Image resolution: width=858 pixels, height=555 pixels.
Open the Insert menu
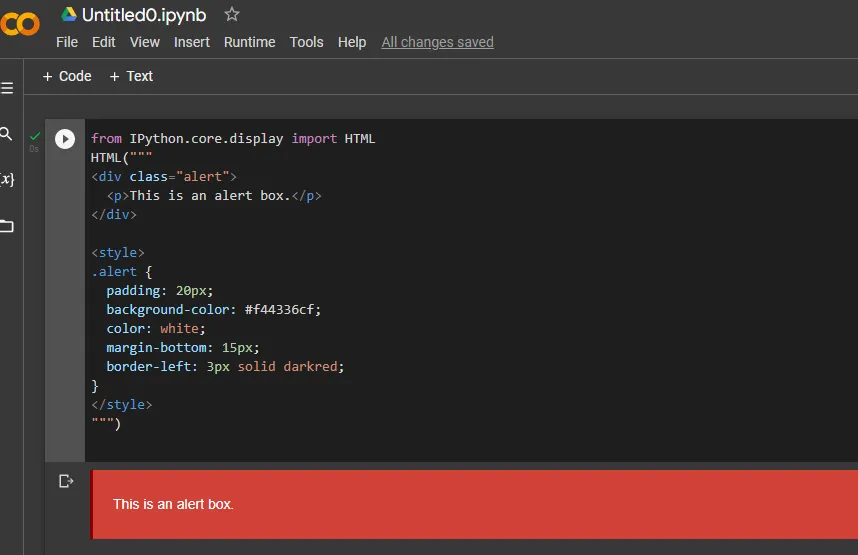(x=192, y=42)
